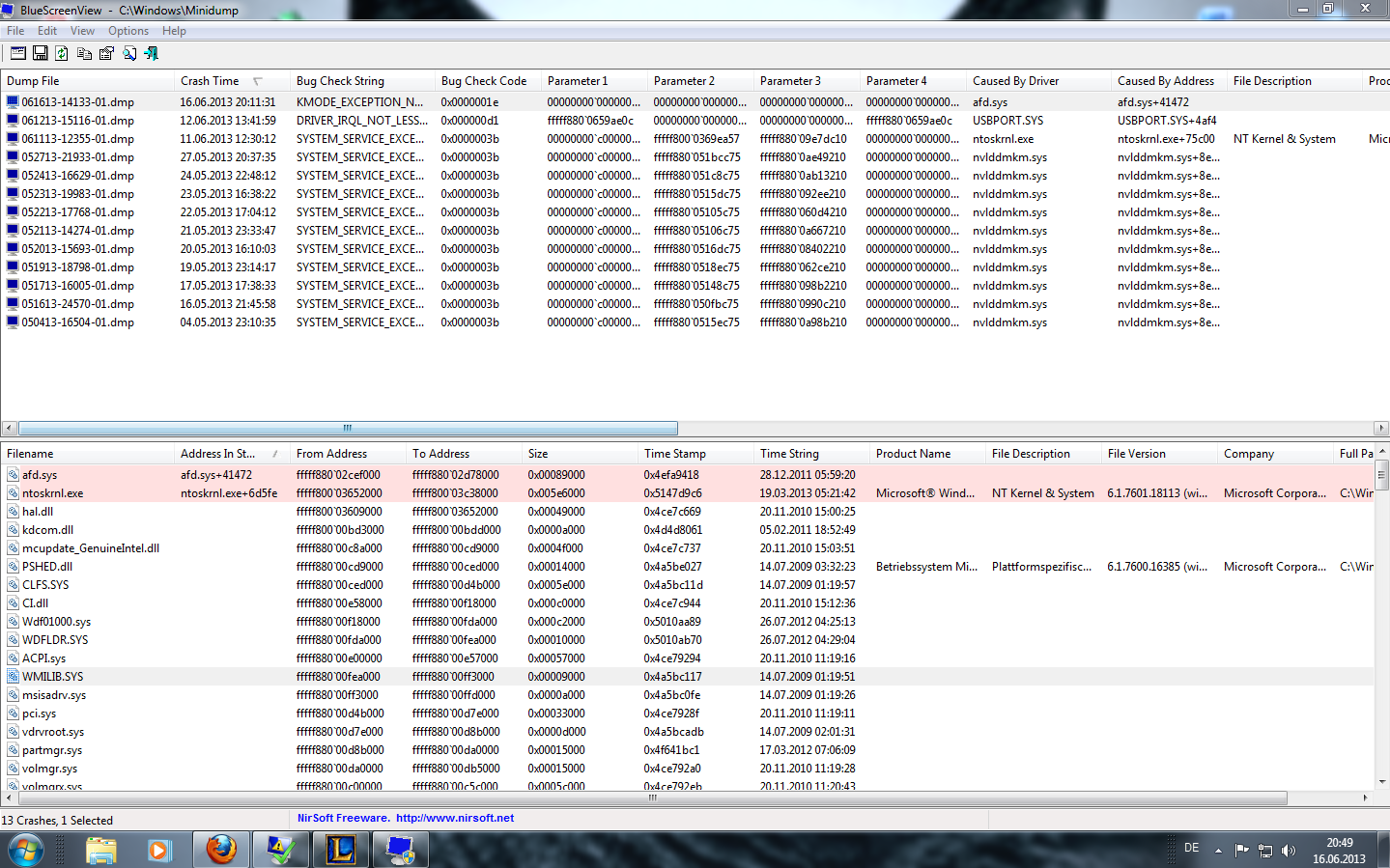Open Windows Explorer from the taskbar
Screen dimensions: 1390x868
tap(100, 850)
